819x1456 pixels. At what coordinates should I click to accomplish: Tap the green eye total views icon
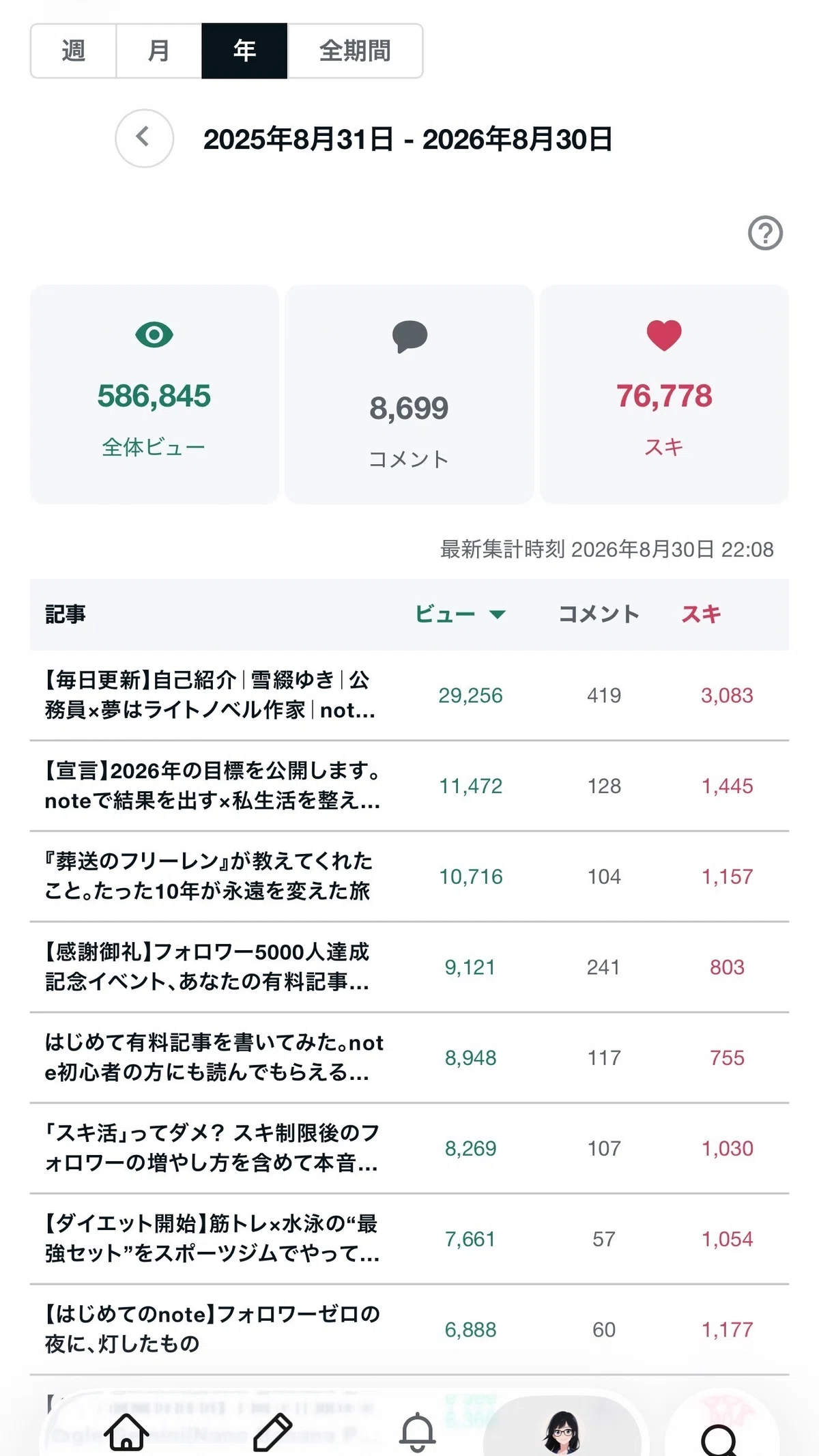154,335
